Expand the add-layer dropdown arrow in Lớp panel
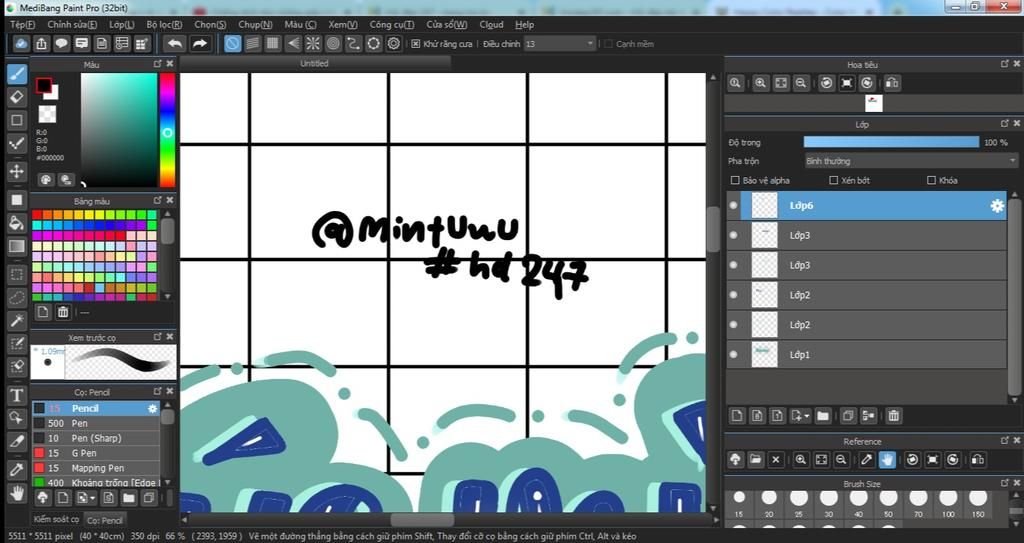This screenshot has width=1024, height=543. (807, 416)
